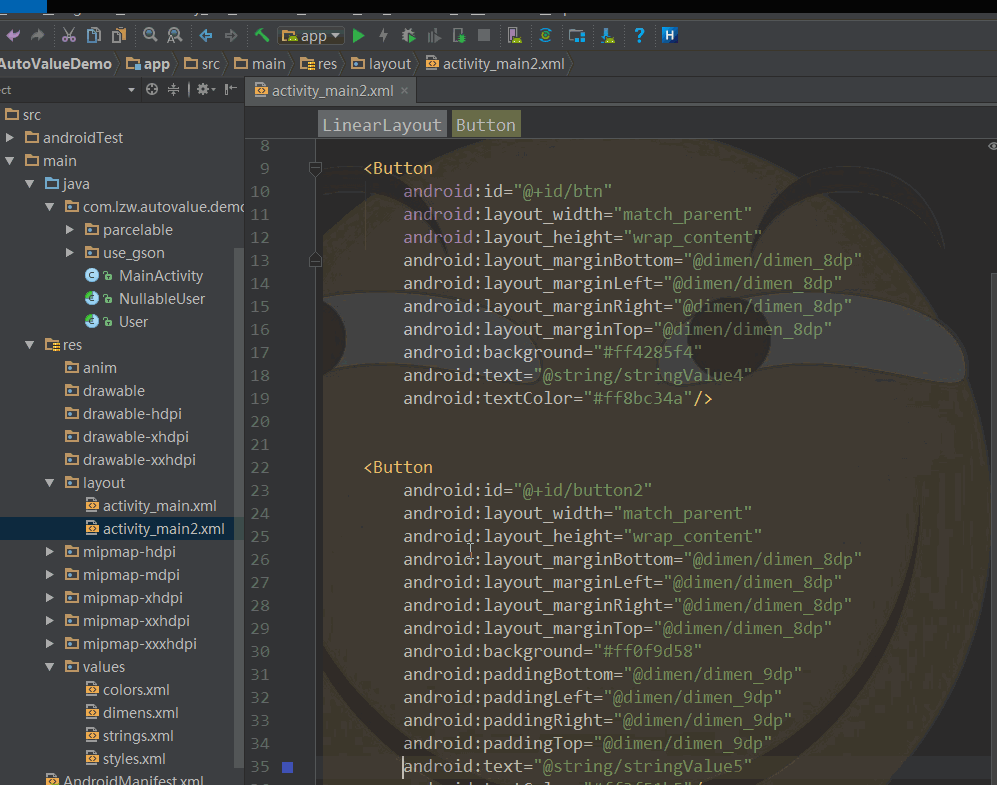Image resolution: width=997 pixels, height=785 pixels.
Task: Run app with green play button
Action: coord(359,36)
